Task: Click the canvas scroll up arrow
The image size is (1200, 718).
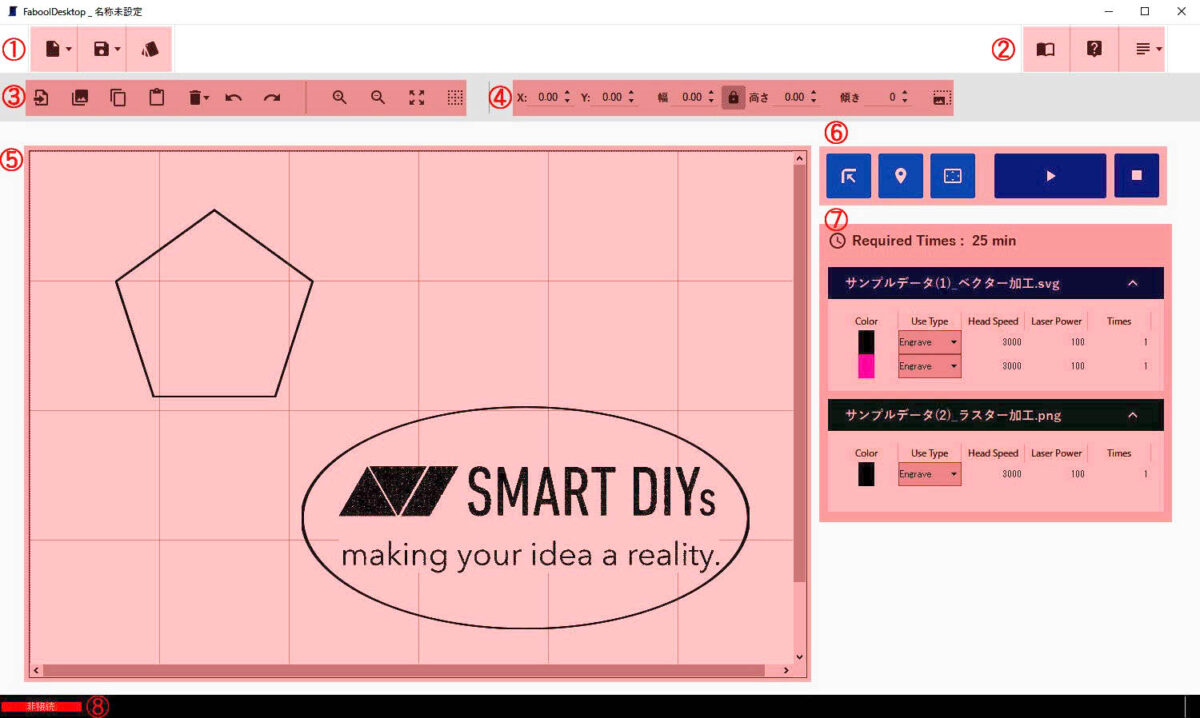Action: tap(799, 158)
